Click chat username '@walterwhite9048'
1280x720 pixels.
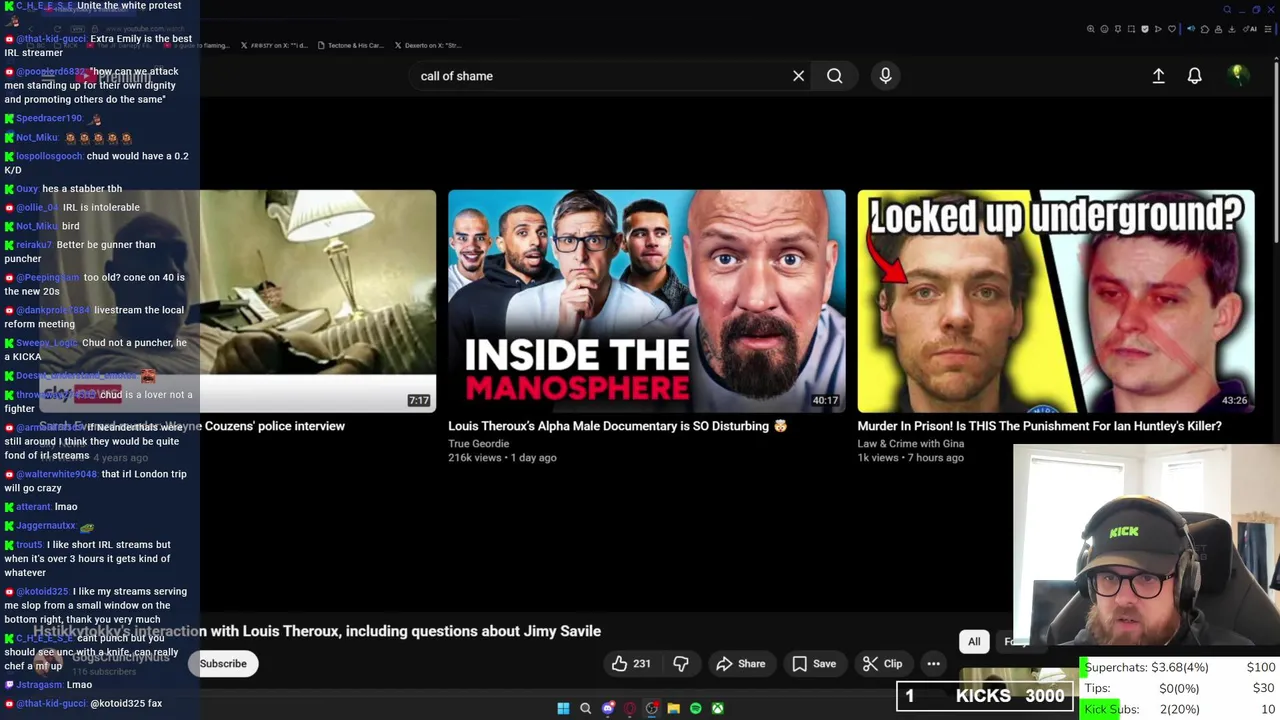click(x=57, y=474)
